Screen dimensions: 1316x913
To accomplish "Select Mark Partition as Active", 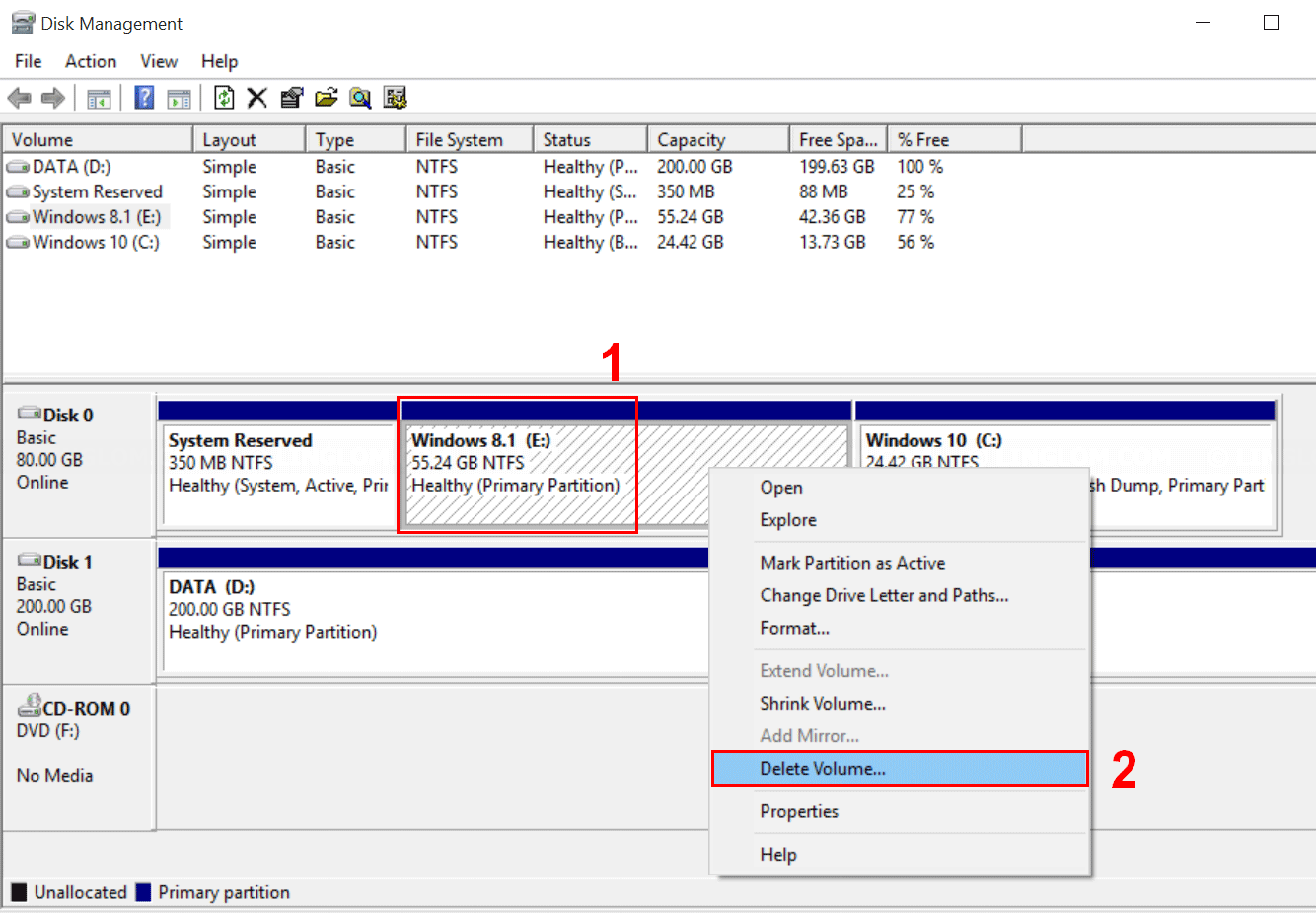I will click(x=900, y=563).
